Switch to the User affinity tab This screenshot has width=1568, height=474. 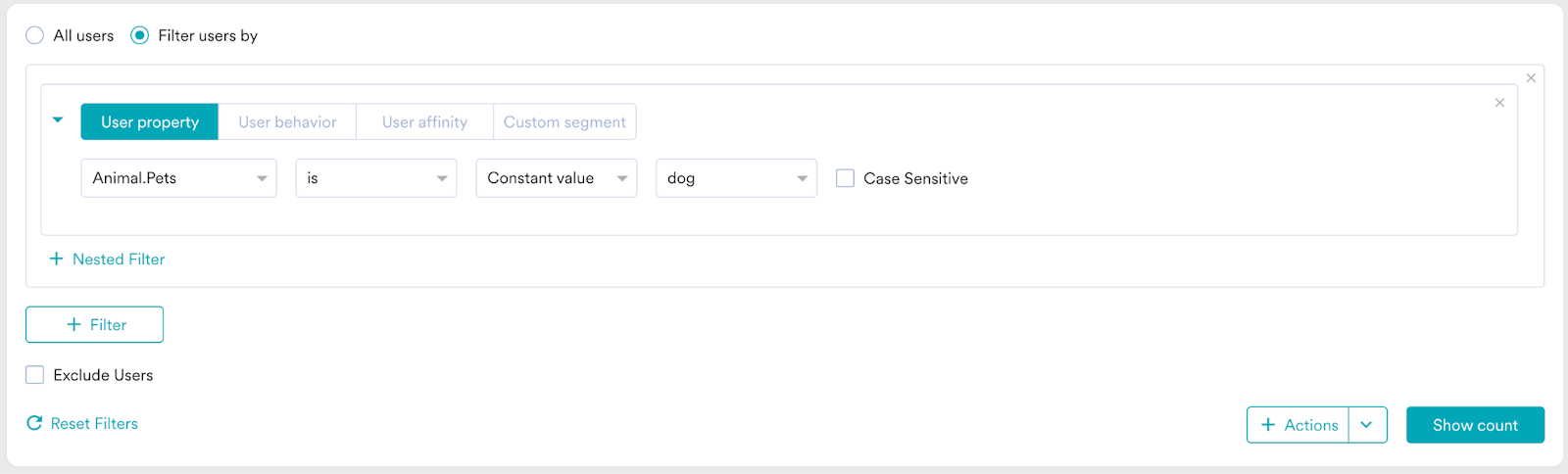(424, 122)
